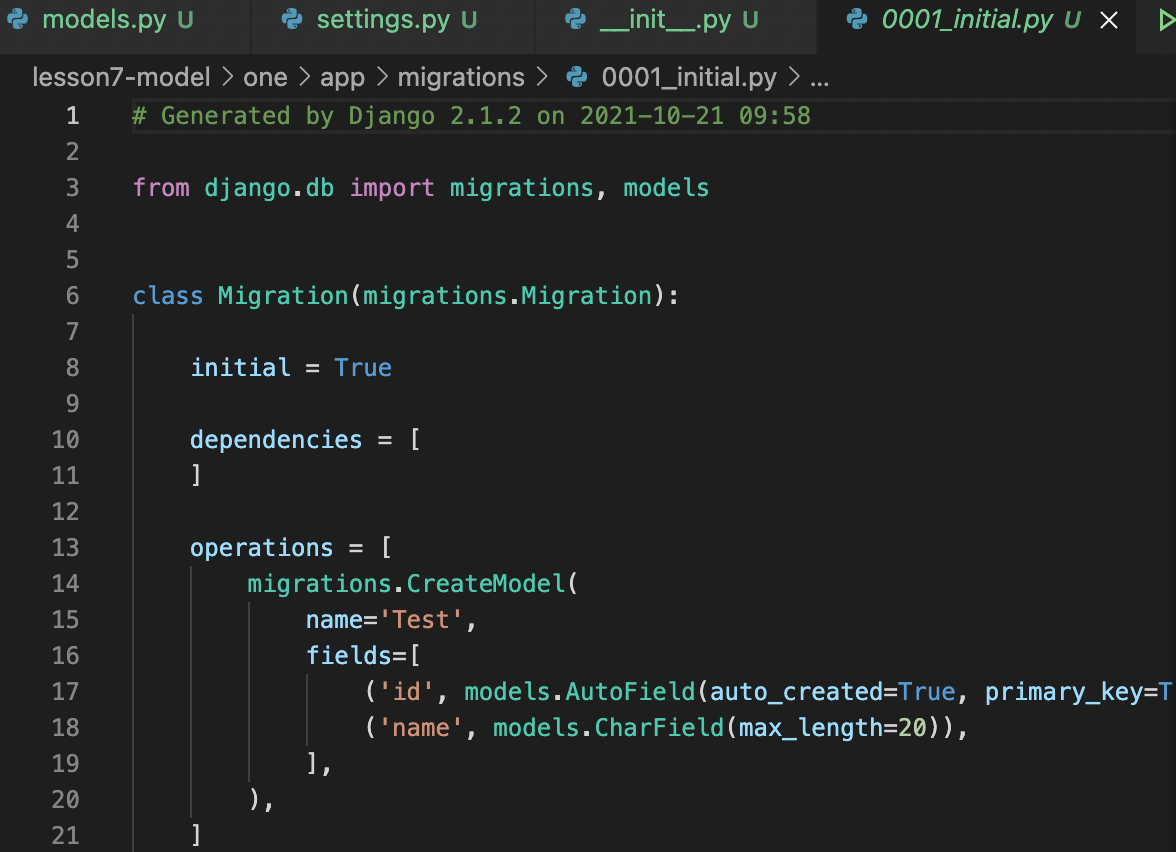
Task: Click 'models' in the import statement
Action: click(666, 188)
